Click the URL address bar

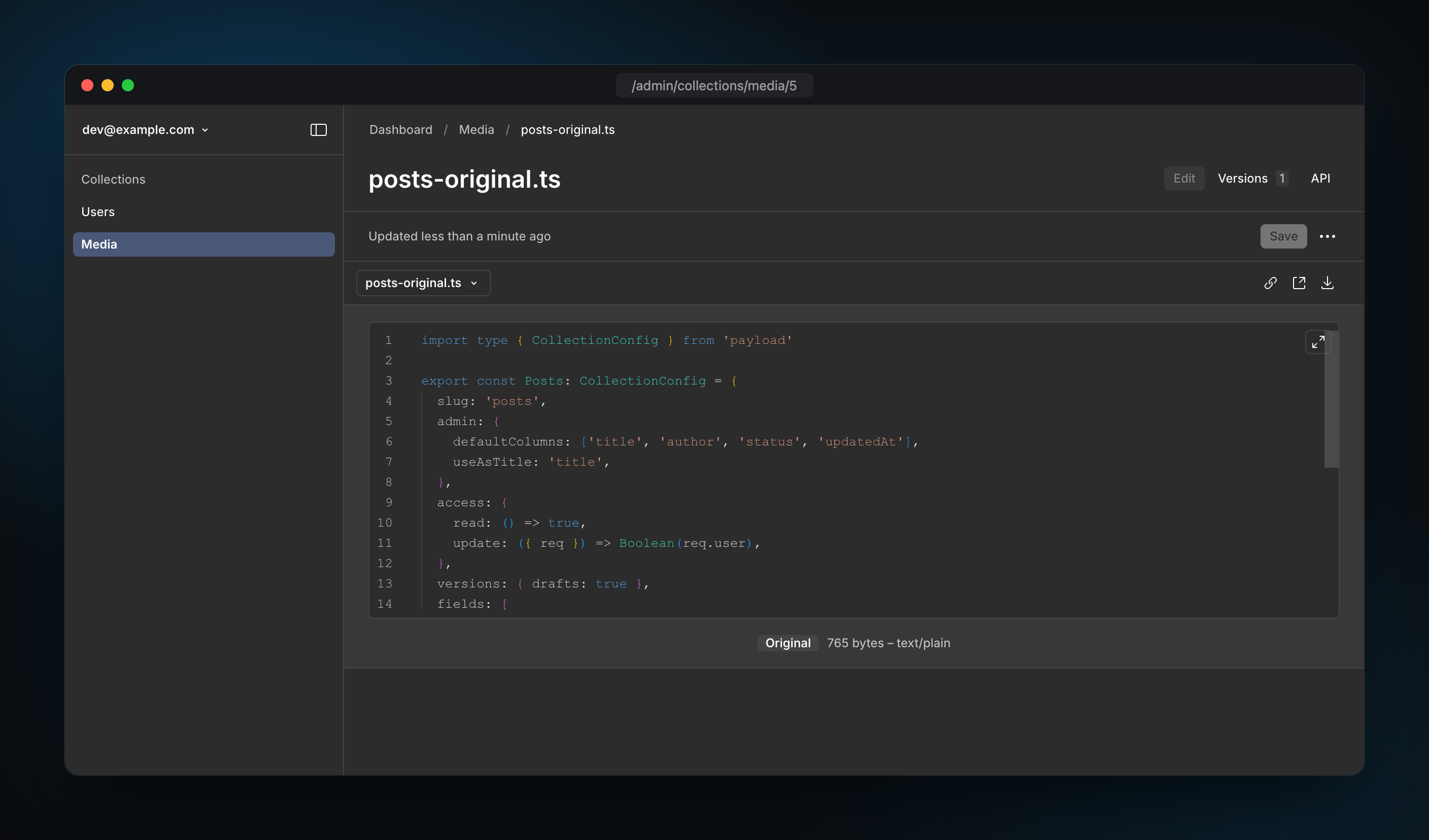(x=714, y=86)
